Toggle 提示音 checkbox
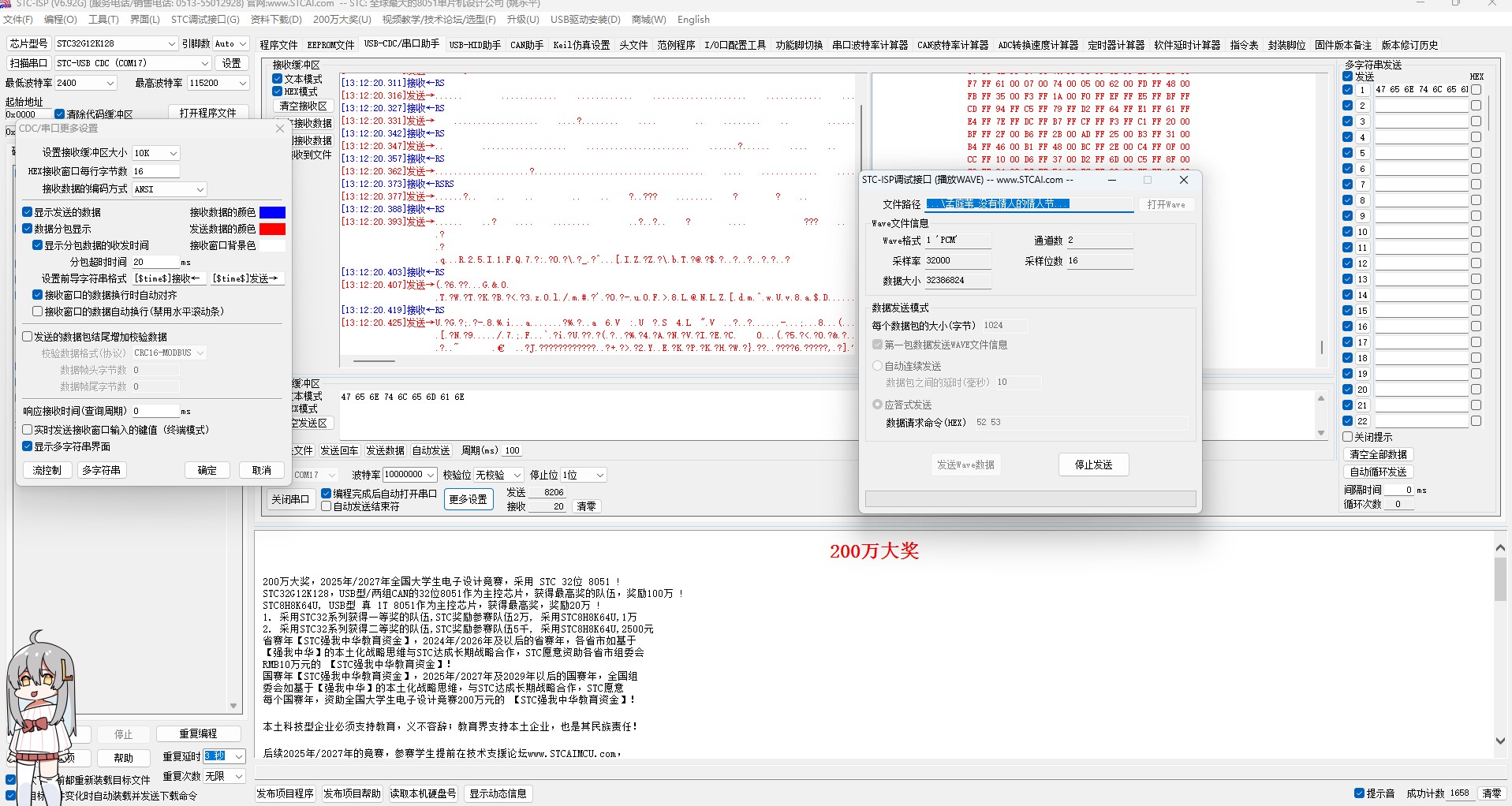Viewport: 1512px width, 806px height. pyautogui.click(x=1359, y=793)
